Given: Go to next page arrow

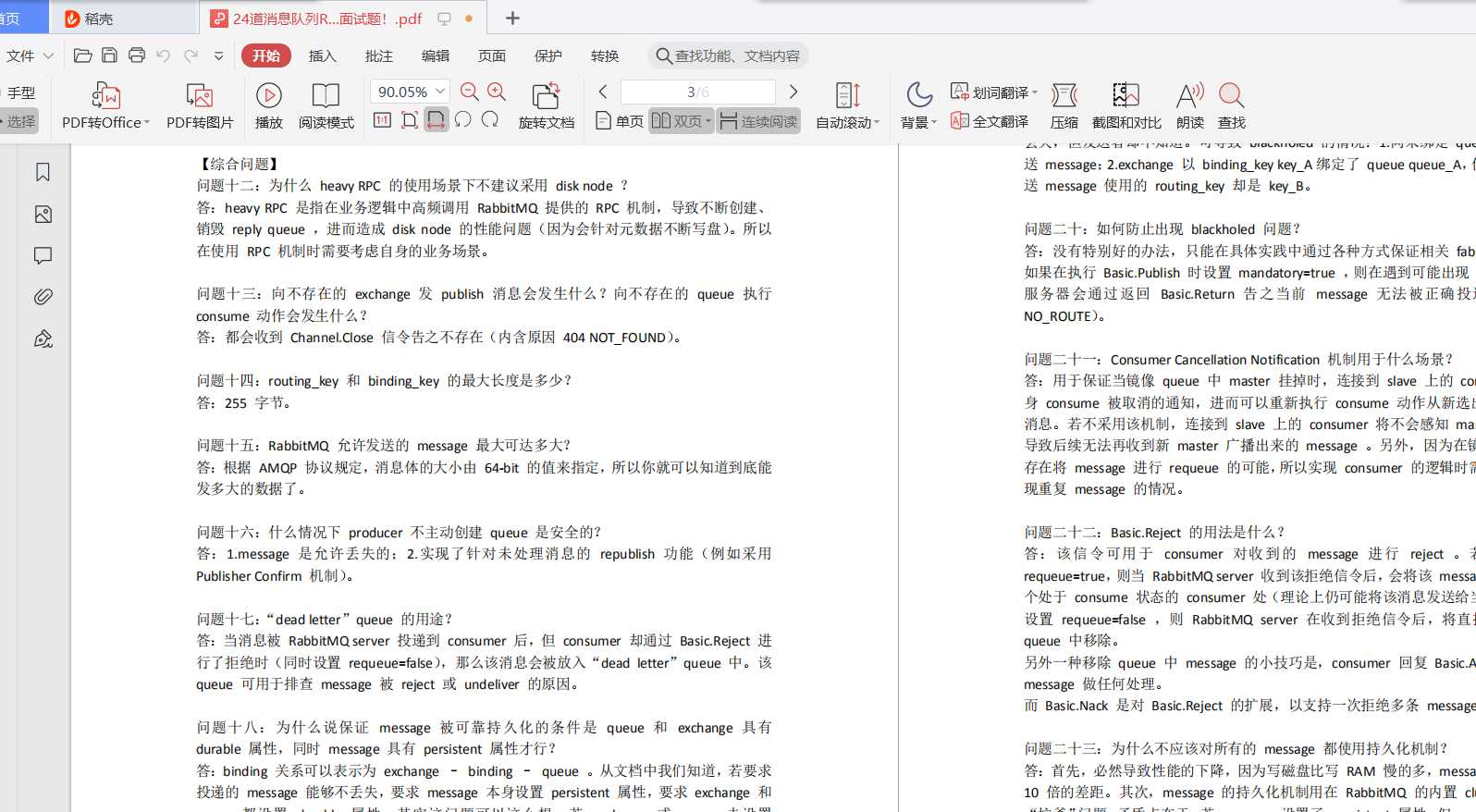Looking at the screenshot, I should click(793, 92).
